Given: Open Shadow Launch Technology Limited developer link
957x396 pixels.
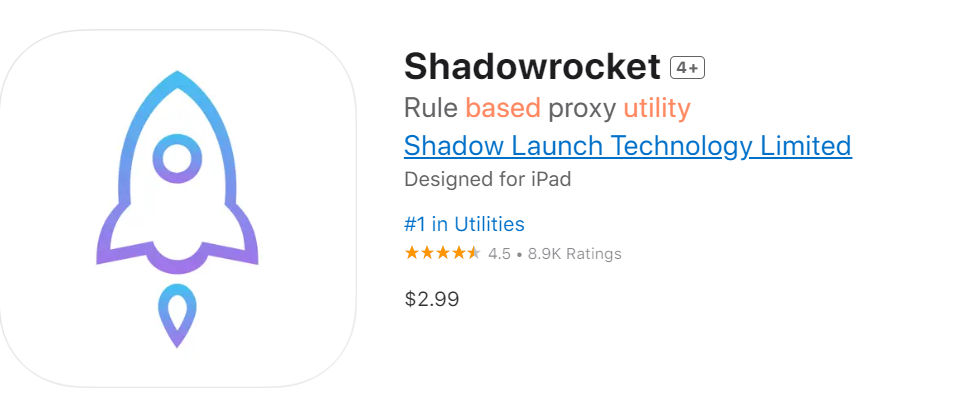Looking at the screenshot, I should tap(627, 146).
